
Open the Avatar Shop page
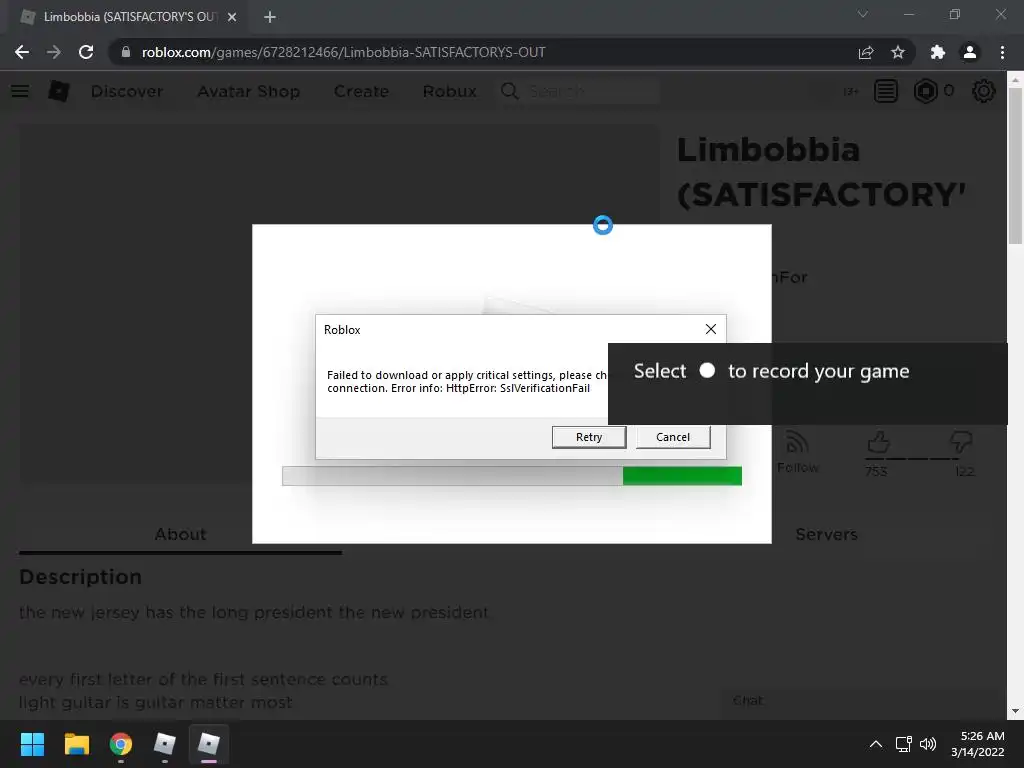point(249,91)
